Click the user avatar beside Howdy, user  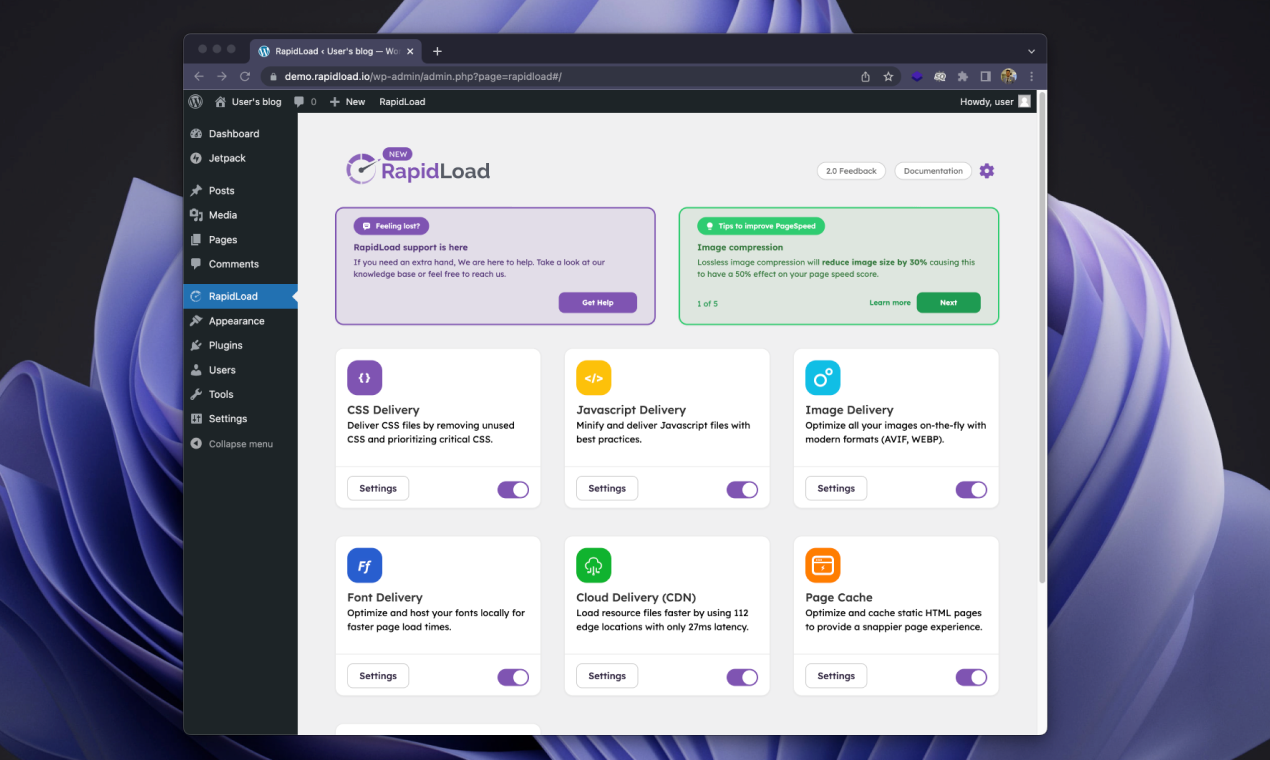pos(1024,102)
